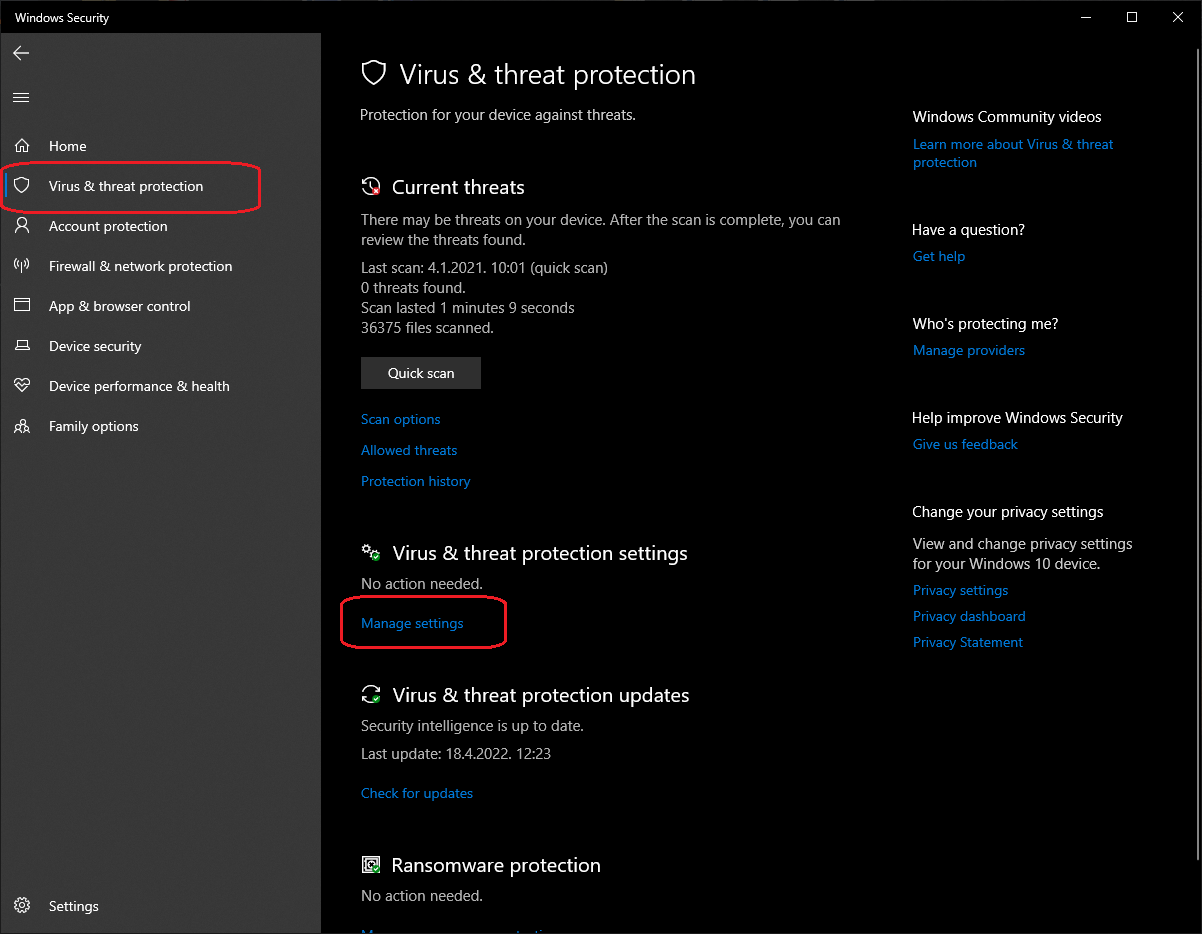Select Device security section

click(95, 346)
